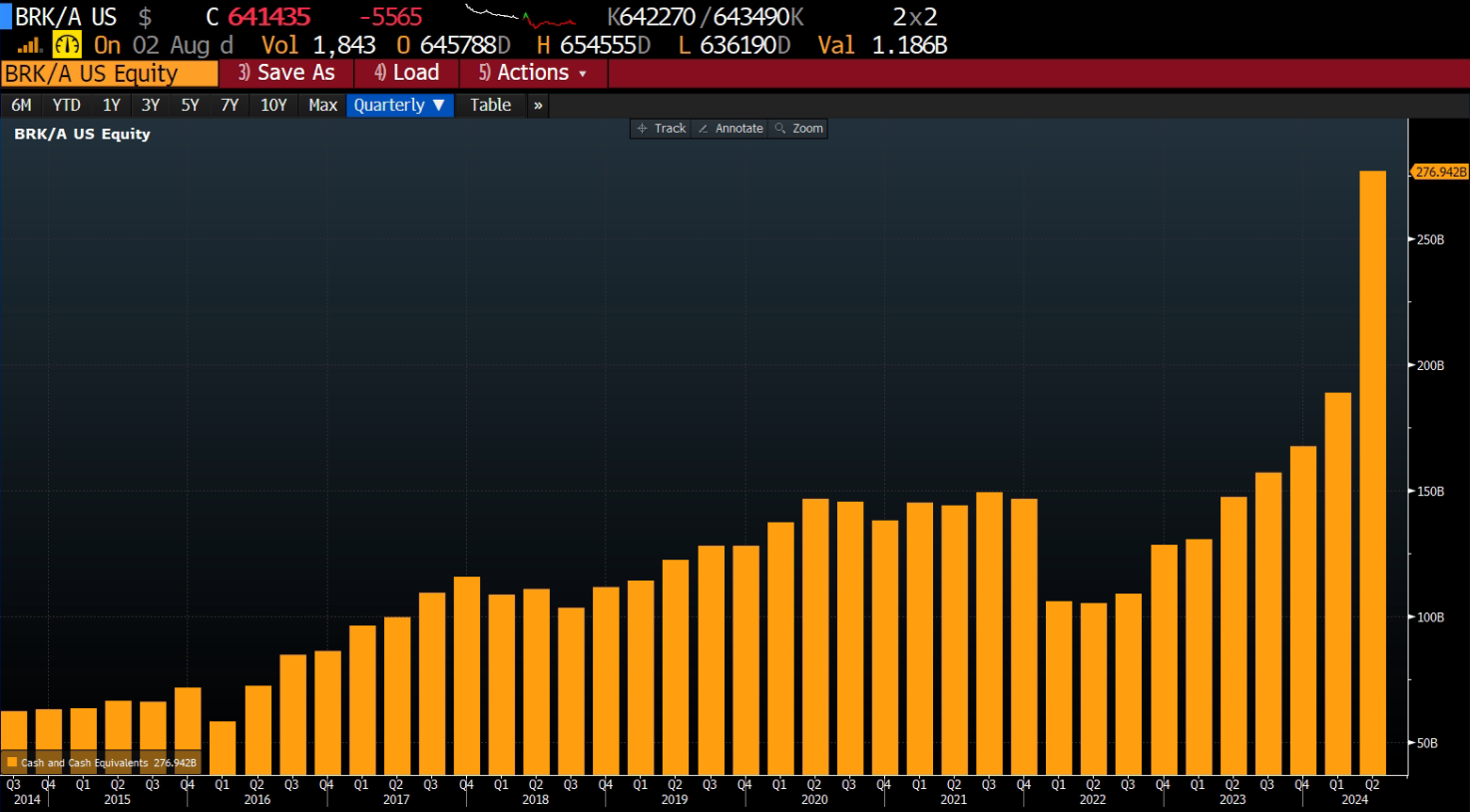This screenshot has height=812, width=1470.
Task: Enable the Track crosshair tool
Action: click(x=662, y=129)
